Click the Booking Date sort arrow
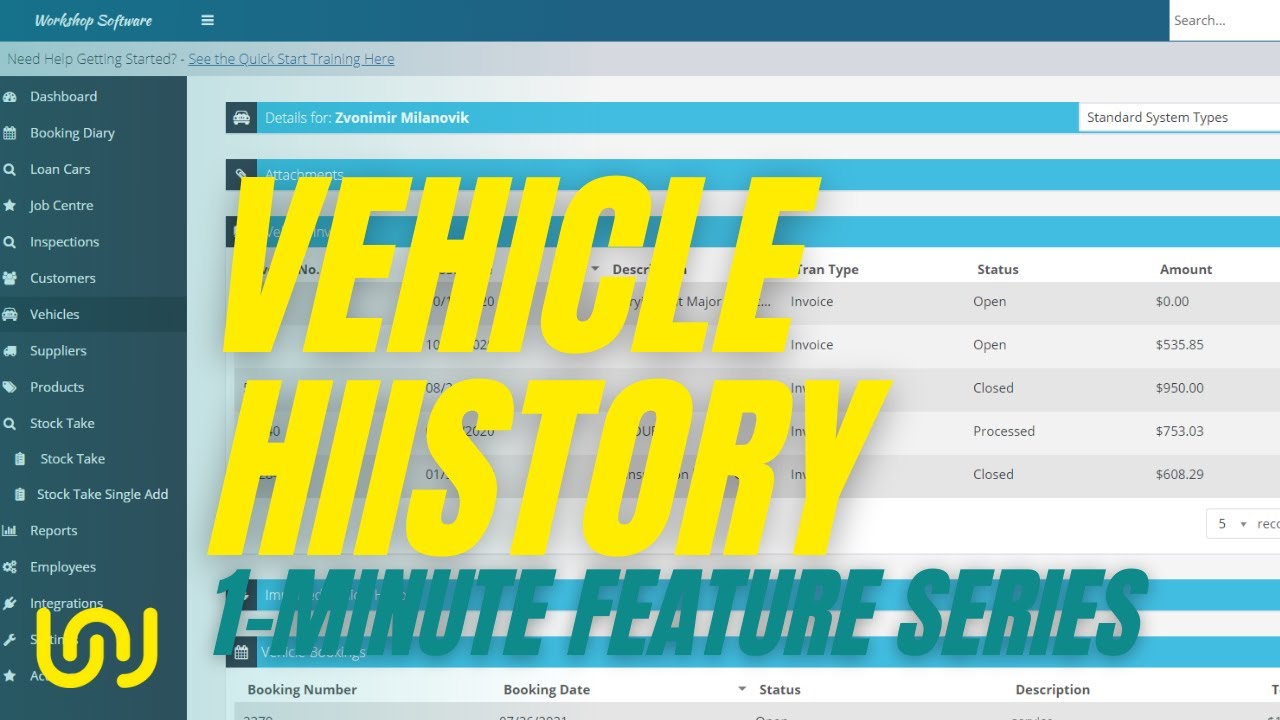Screen dimensions: 1280x720 coord(742,689)
